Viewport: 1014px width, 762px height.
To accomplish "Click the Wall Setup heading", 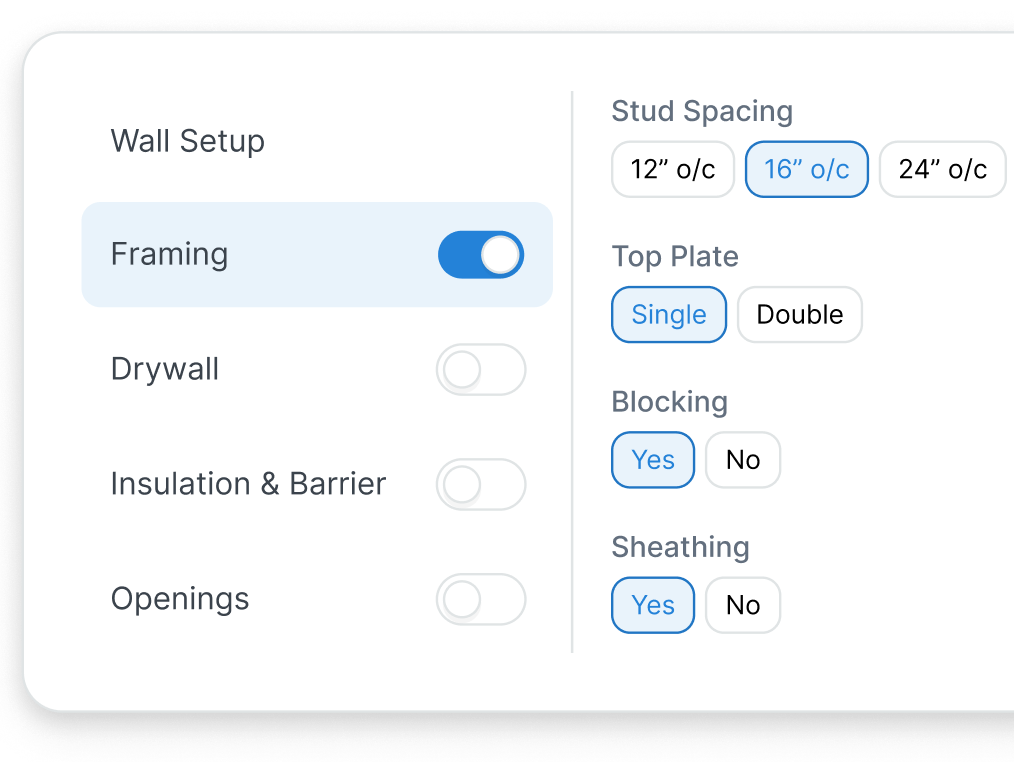I will coord(187,141).
